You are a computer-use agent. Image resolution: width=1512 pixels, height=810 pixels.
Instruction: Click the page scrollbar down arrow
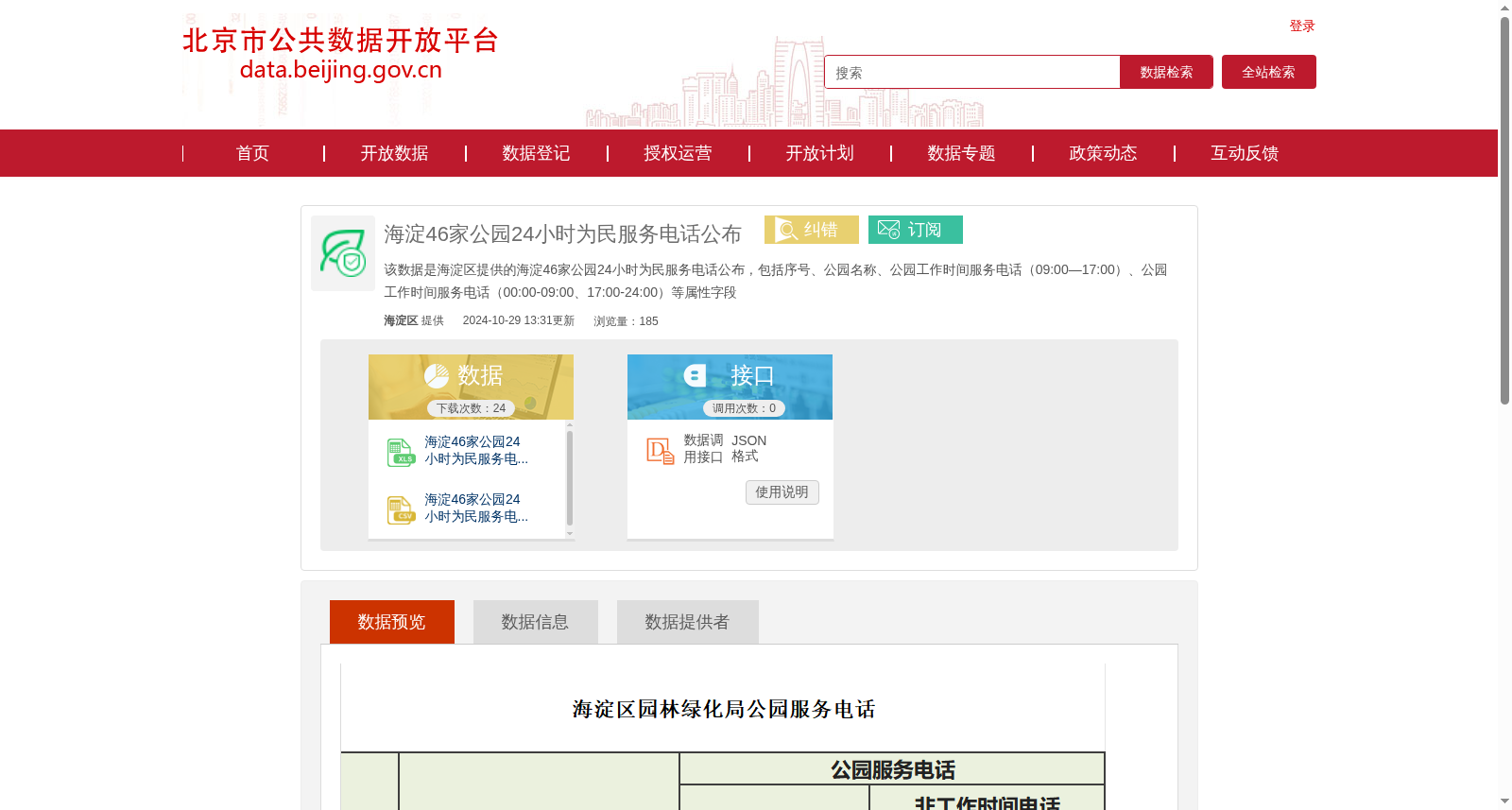click(x=1504, y=802)
